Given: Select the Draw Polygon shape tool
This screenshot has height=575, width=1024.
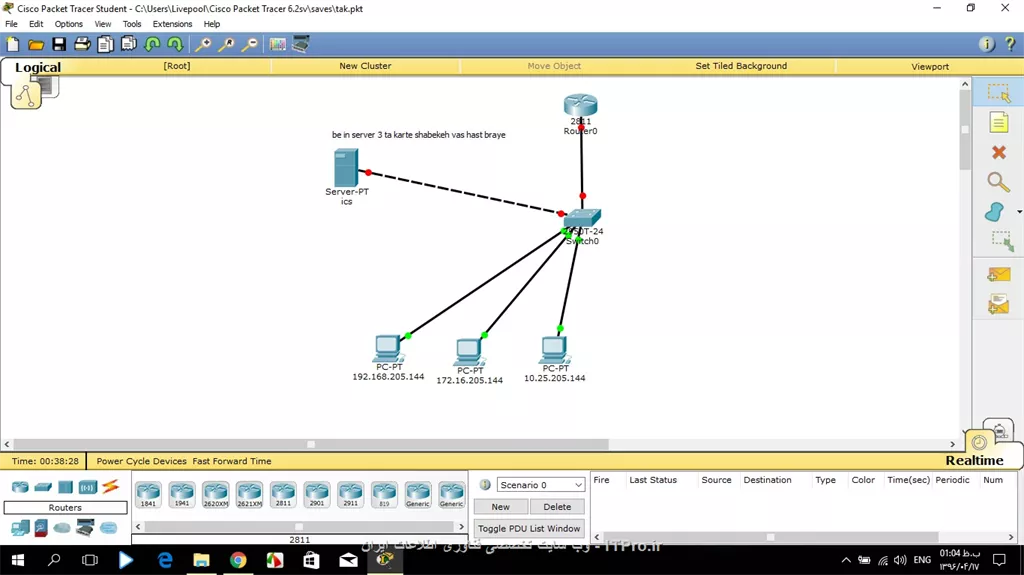Looking at the screenshot, I should [x=995, y=212].
